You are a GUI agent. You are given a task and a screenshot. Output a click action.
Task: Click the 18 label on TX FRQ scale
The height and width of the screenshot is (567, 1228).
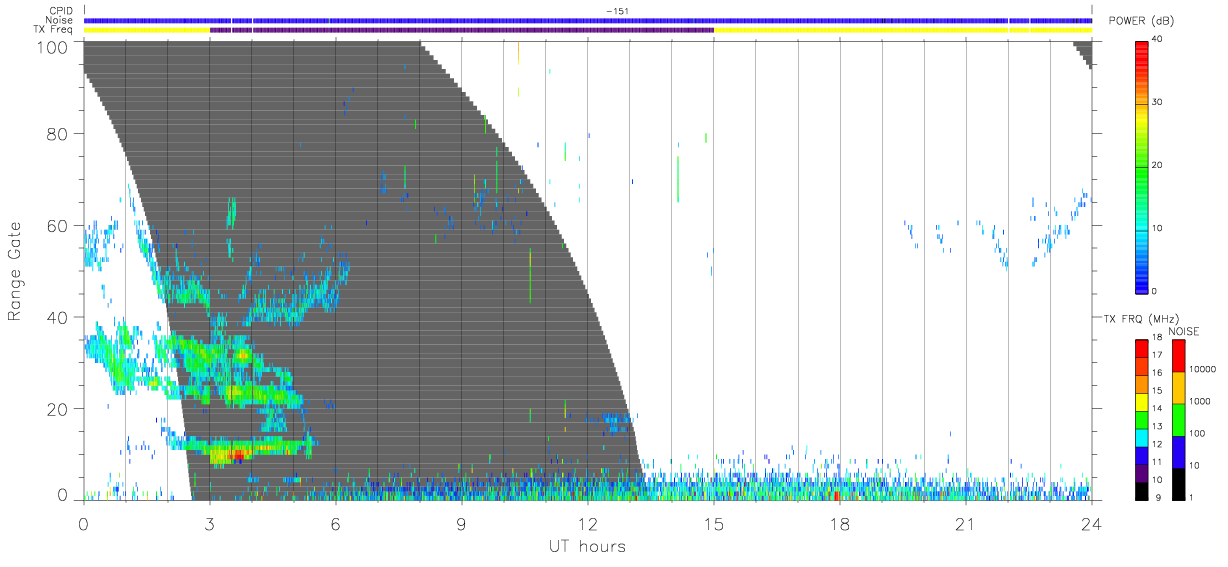pos(1158,339)
